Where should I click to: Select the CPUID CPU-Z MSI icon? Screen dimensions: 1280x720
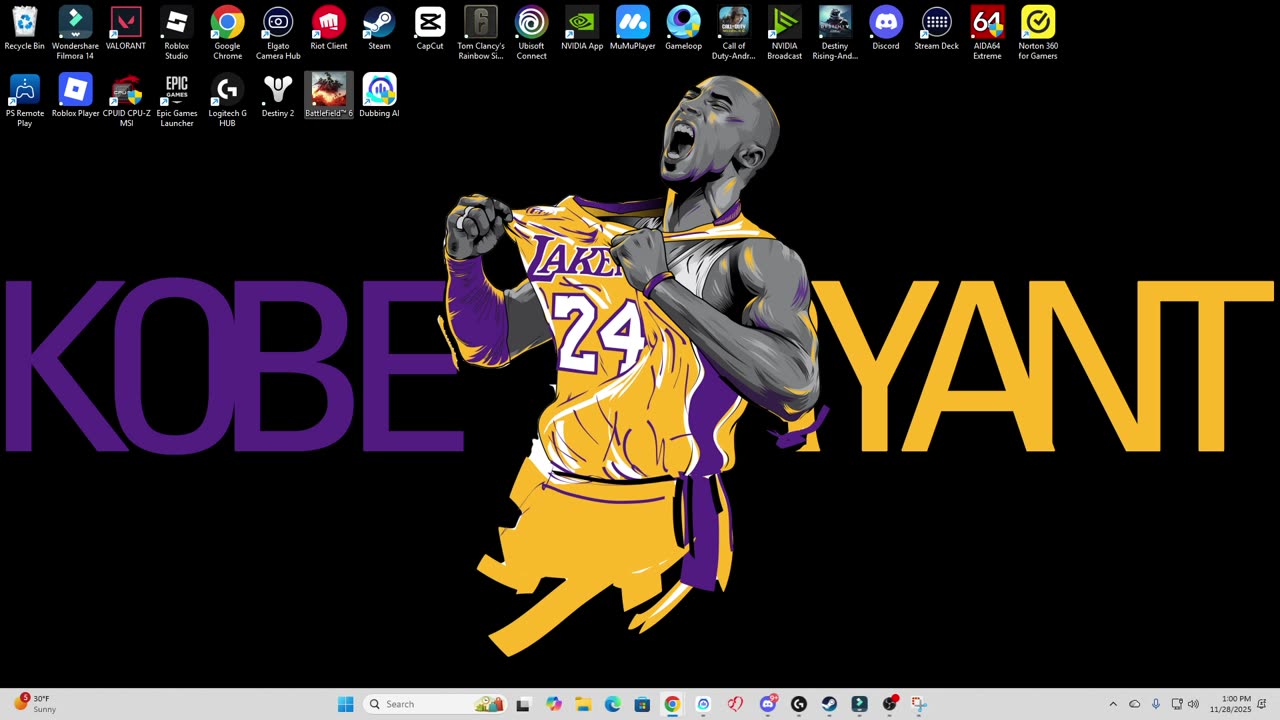point(126,100)
